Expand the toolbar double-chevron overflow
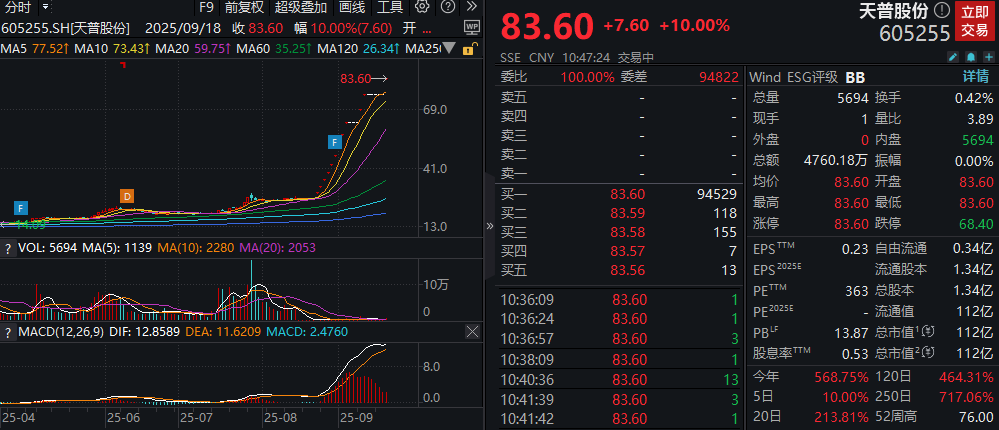This screenshot has height=430, width=999. [x=471, y=7]
